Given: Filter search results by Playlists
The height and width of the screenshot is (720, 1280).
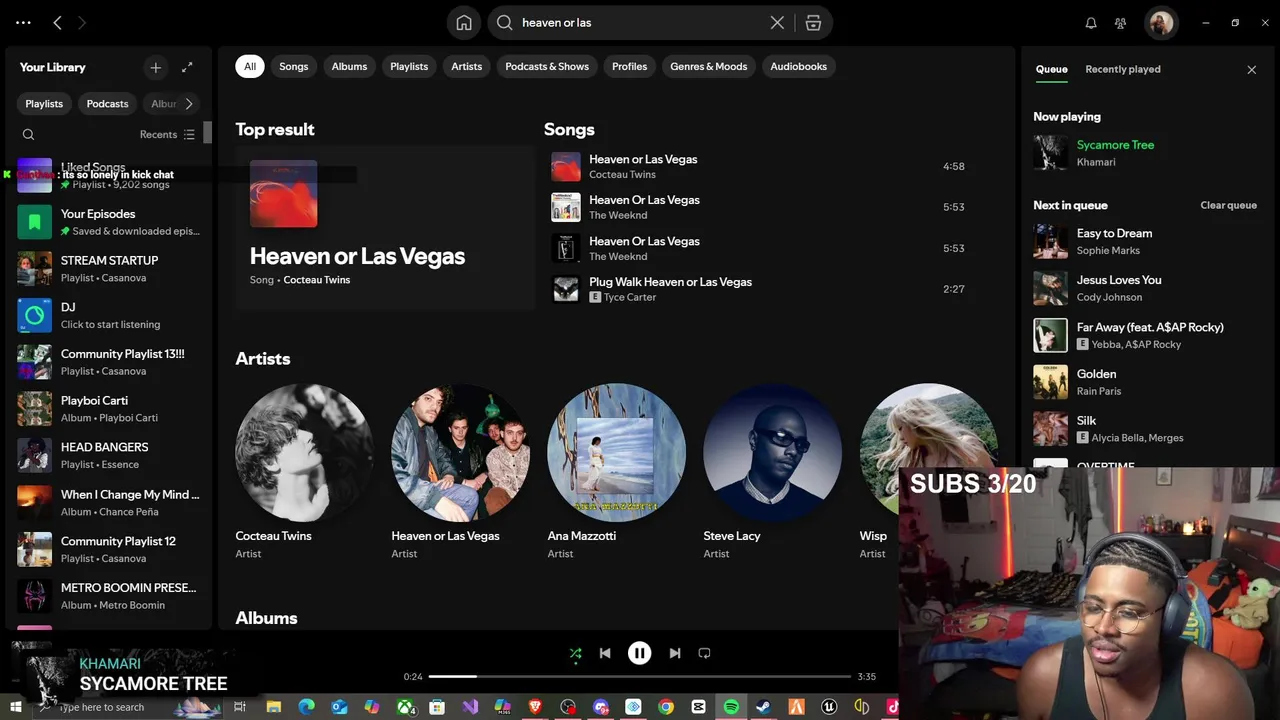Looking at the screenshot, I should (409, 66).
